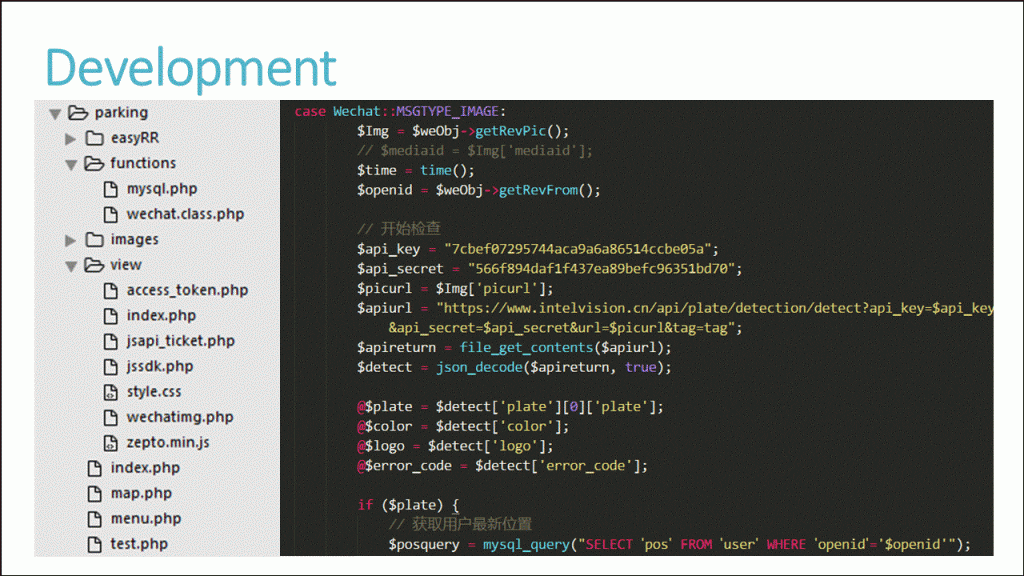1024x576 pixels.
Task: Open access_token.php from the tree
Action: [187, 291]
